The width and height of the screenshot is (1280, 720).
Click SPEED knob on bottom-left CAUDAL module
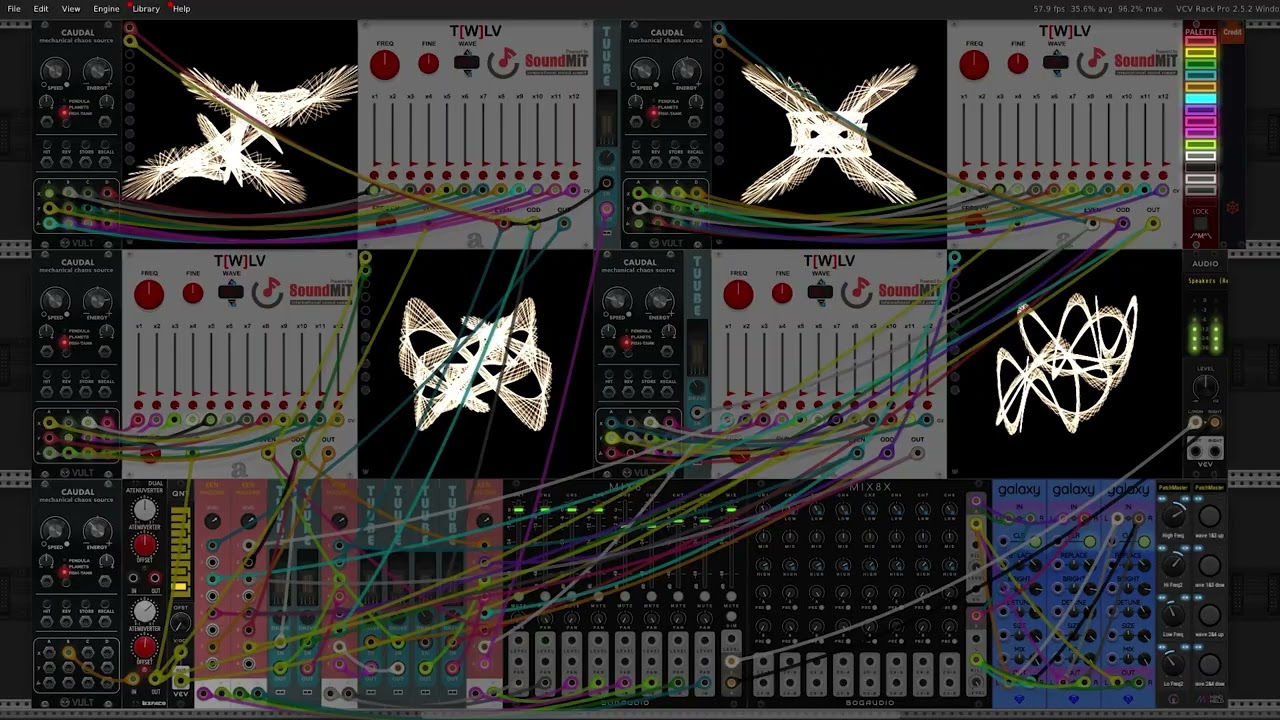click(55, 529)
